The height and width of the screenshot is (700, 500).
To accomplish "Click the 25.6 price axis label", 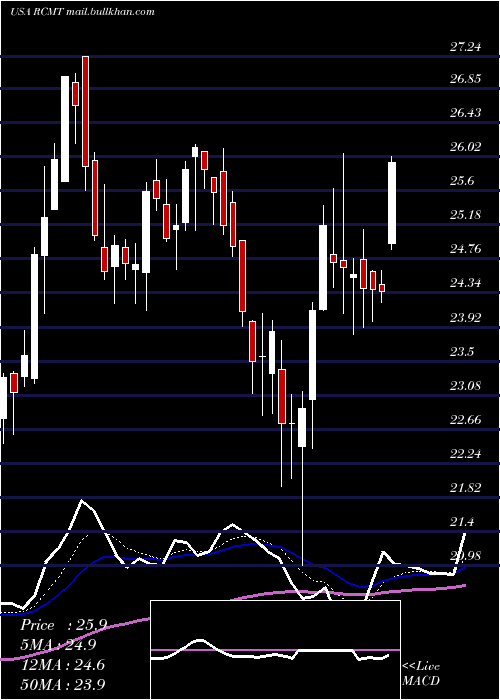I will [462, 181].
